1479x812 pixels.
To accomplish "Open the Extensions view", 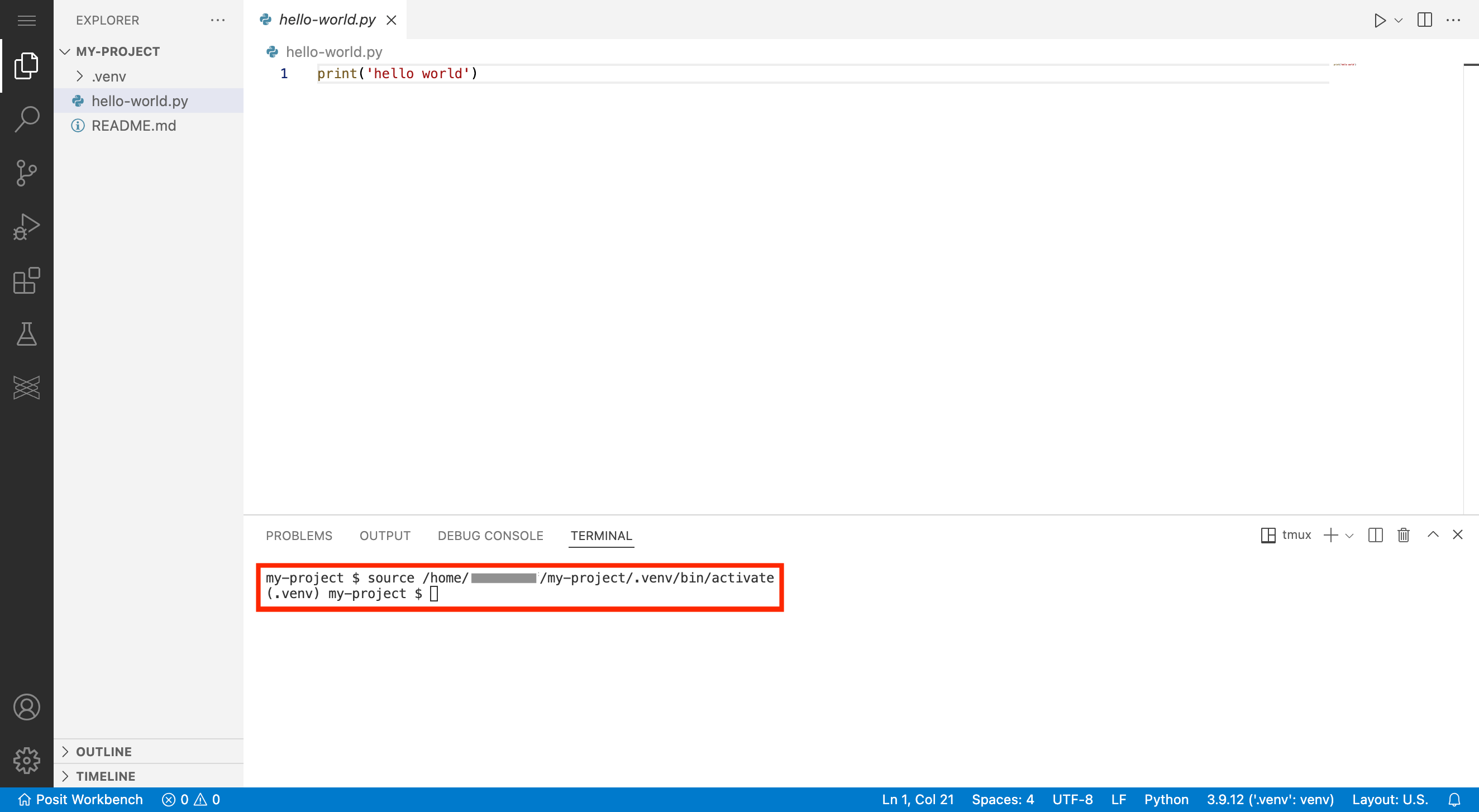I will (26, 280).
